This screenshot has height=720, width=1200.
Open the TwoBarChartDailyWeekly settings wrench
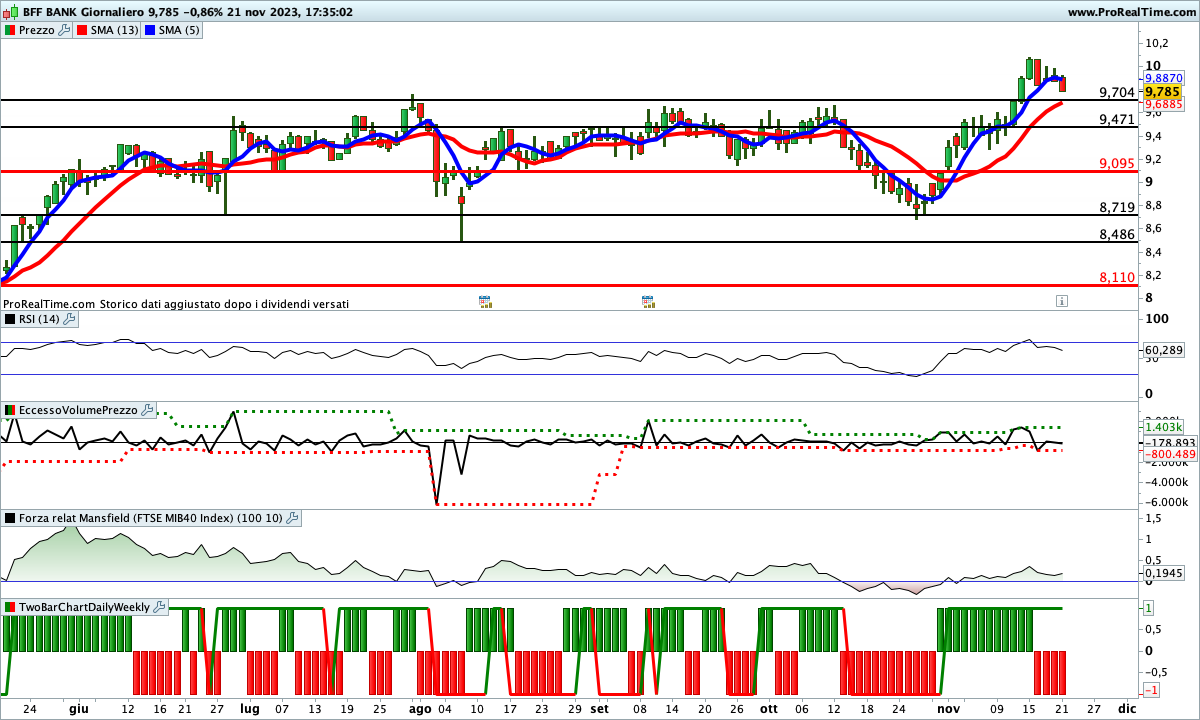(160, 607)
